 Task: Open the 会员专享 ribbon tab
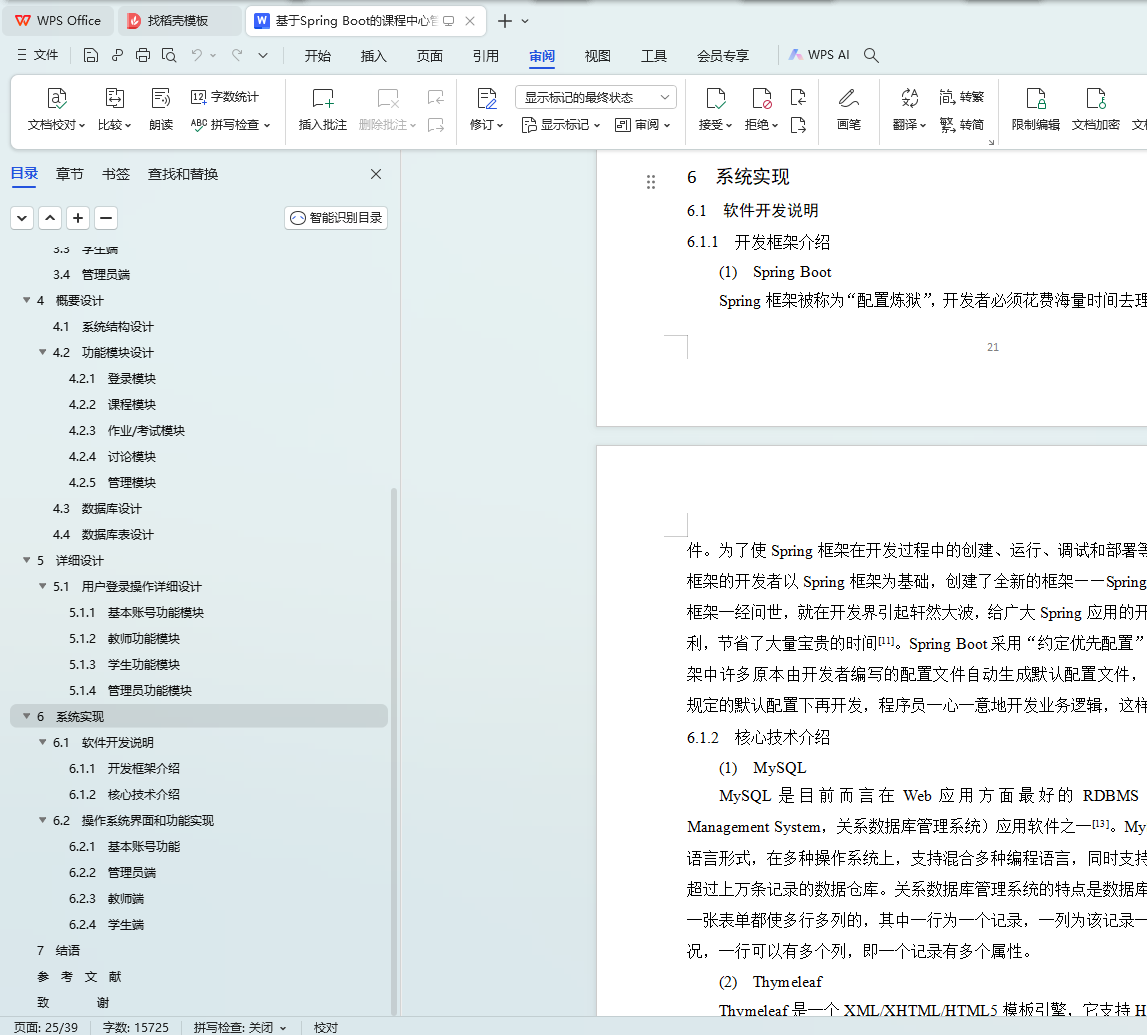(x=723, y=56)
